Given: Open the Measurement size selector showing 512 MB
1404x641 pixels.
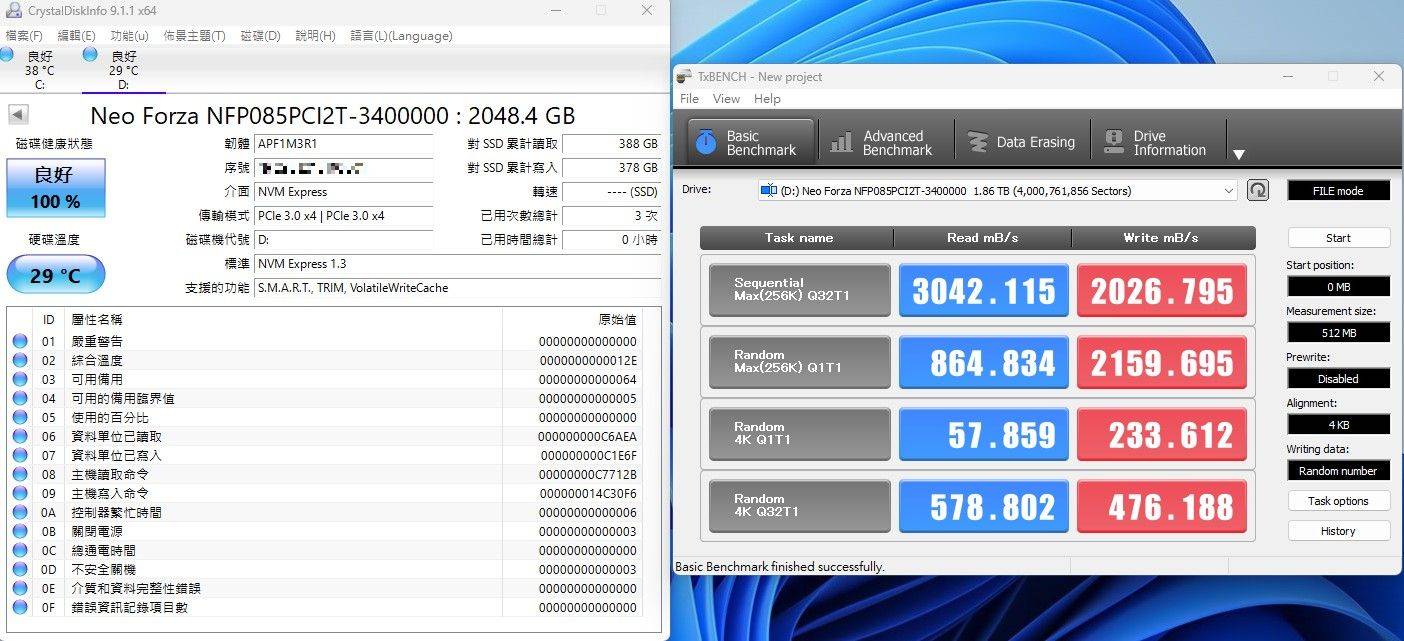Looking at the screenshot, I should point(1338,331).
